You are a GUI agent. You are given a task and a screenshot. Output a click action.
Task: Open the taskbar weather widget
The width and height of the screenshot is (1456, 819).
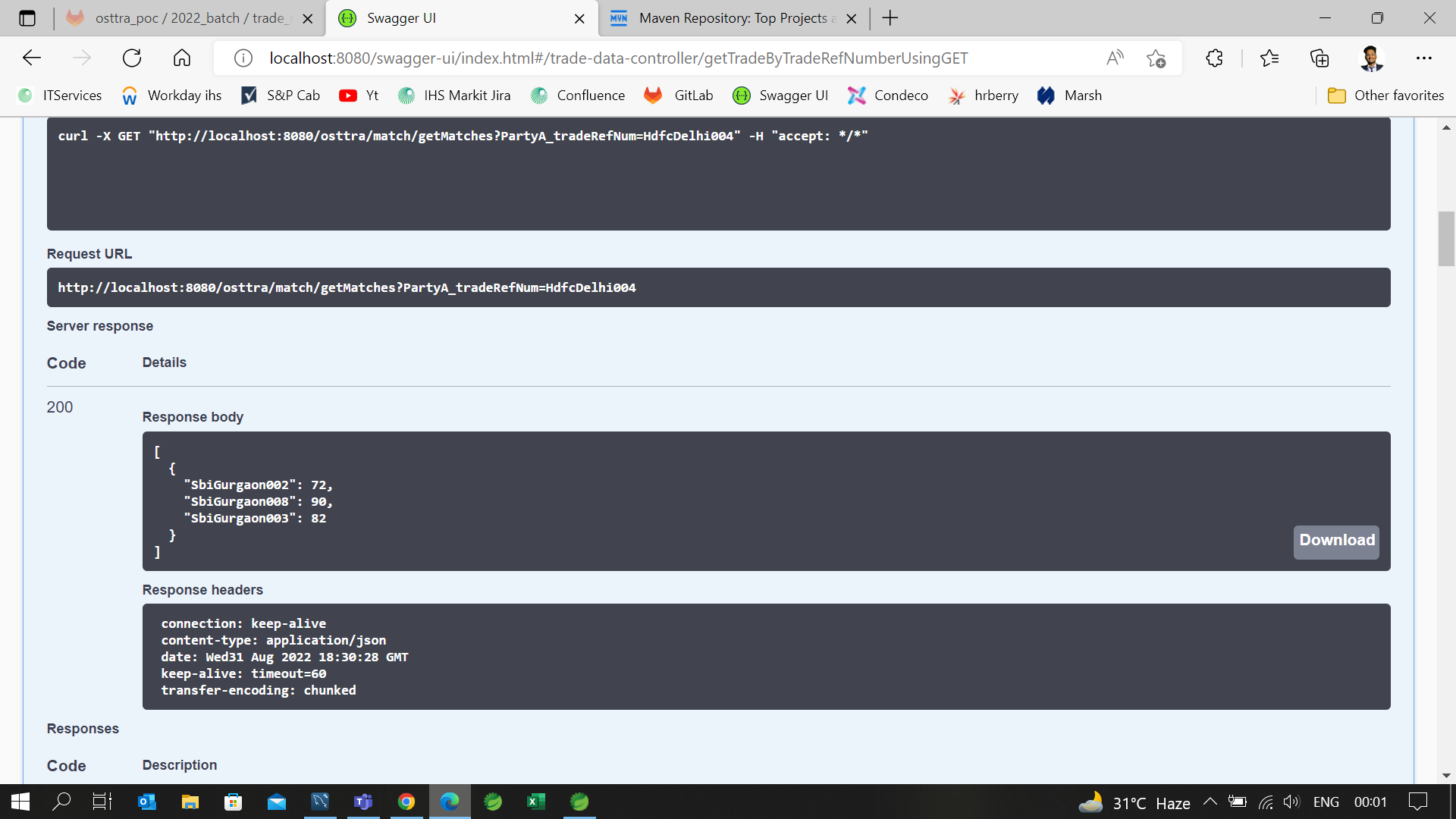1134,802
